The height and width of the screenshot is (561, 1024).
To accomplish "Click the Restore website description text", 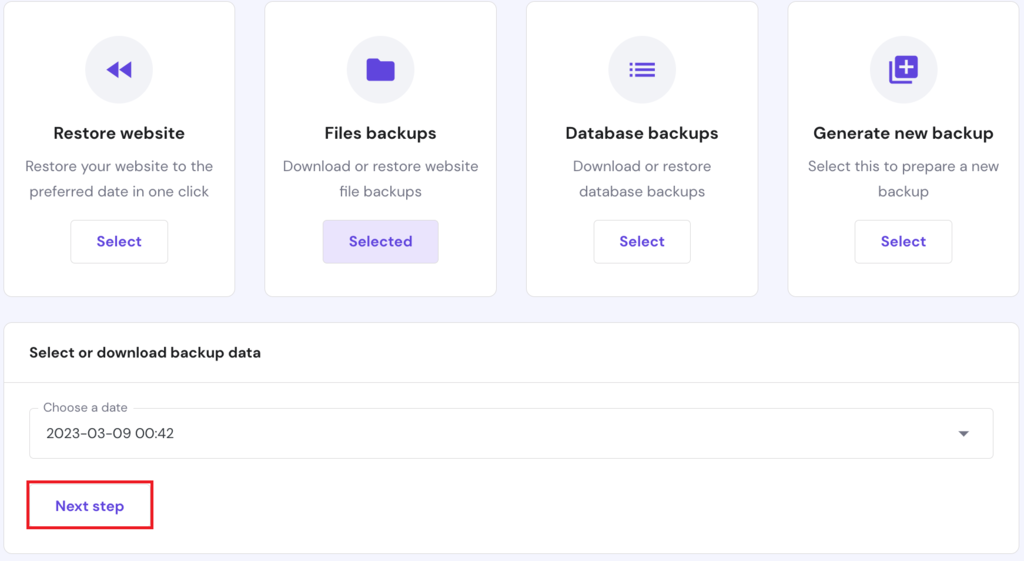I will (119, 179).
